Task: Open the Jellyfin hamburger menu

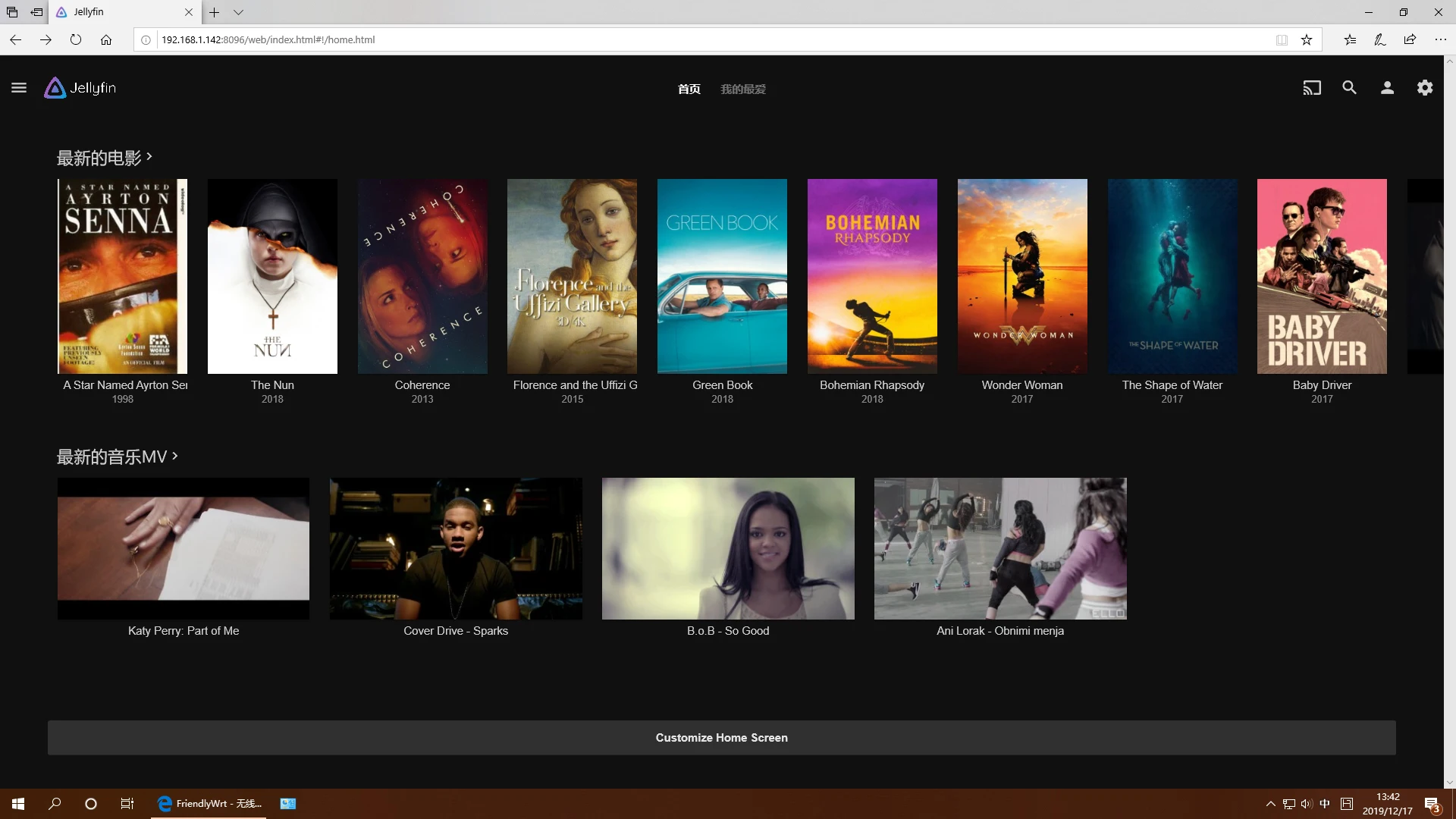Action: coord(19,88)
